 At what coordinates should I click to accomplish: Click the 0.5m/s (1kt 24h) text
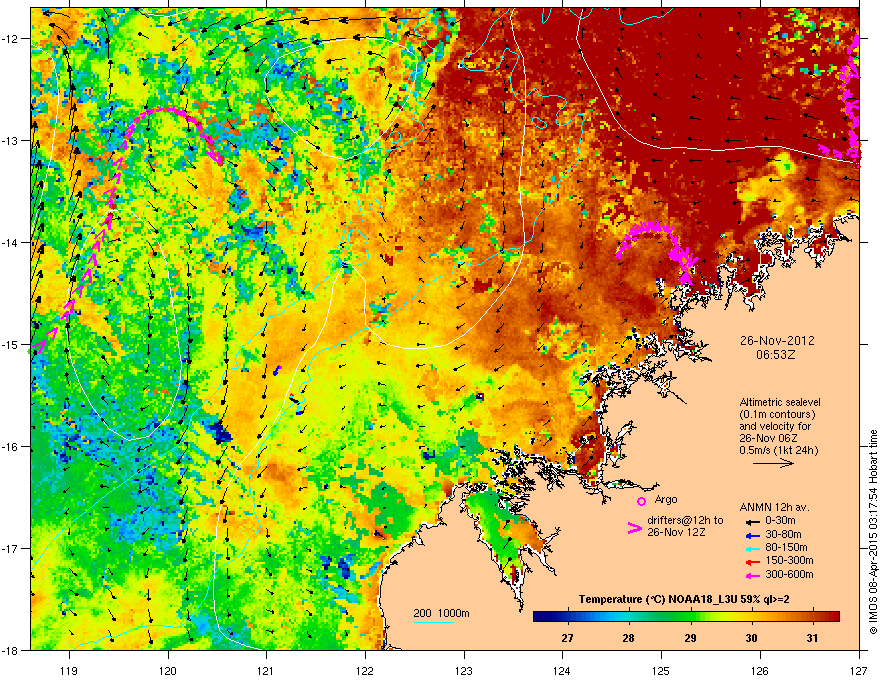[778, 451]
